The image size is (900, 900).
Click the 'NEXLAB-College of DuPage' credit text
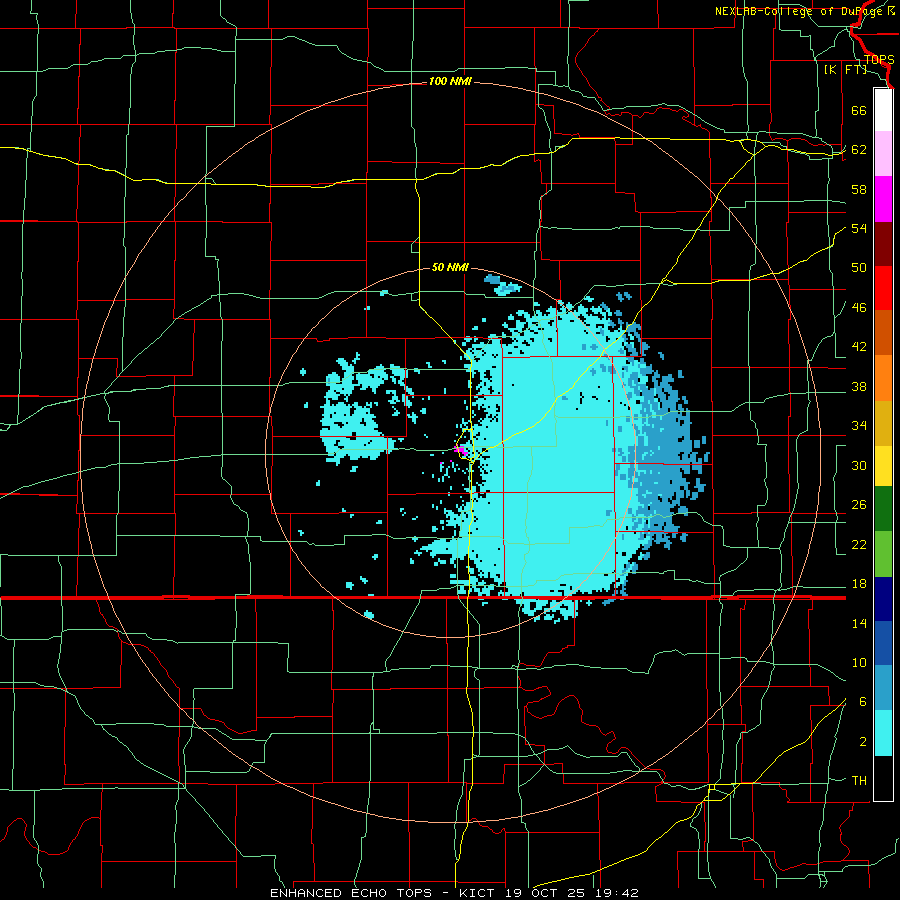800,11
